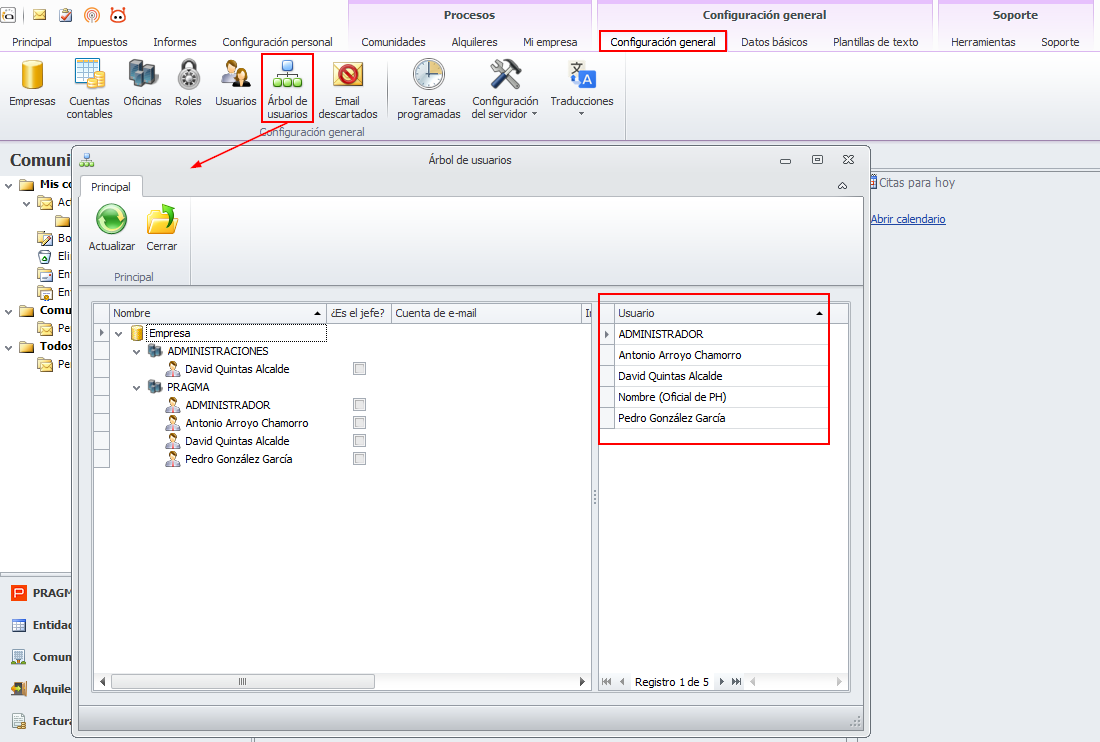Screen dimensions: 1100x742
Task: Collapse the PRAGMA tree node
Action: click(x=137, y=388)
